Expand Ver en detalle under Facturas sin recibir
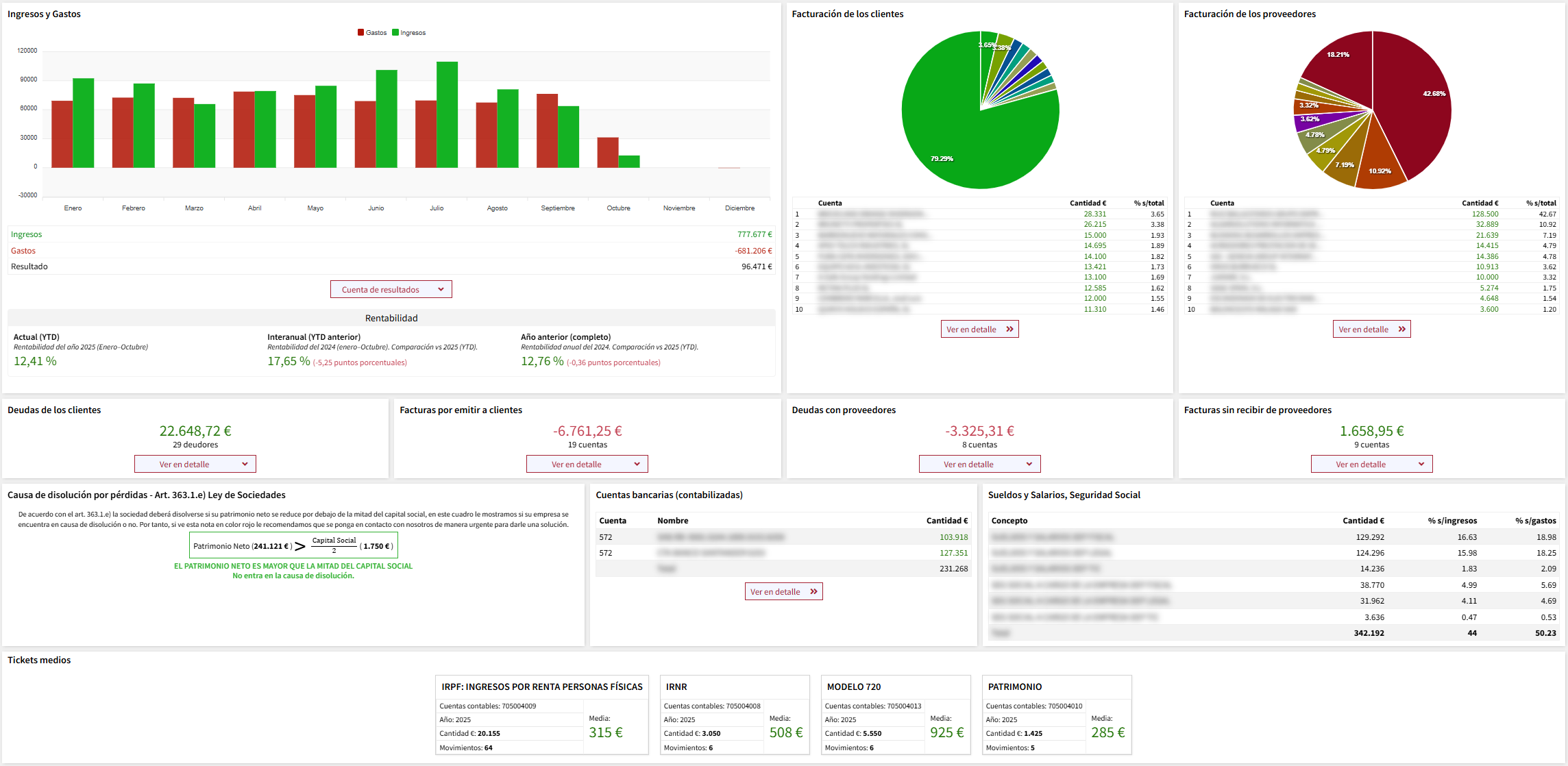 pyautogui.click(x=1371, y=465)
